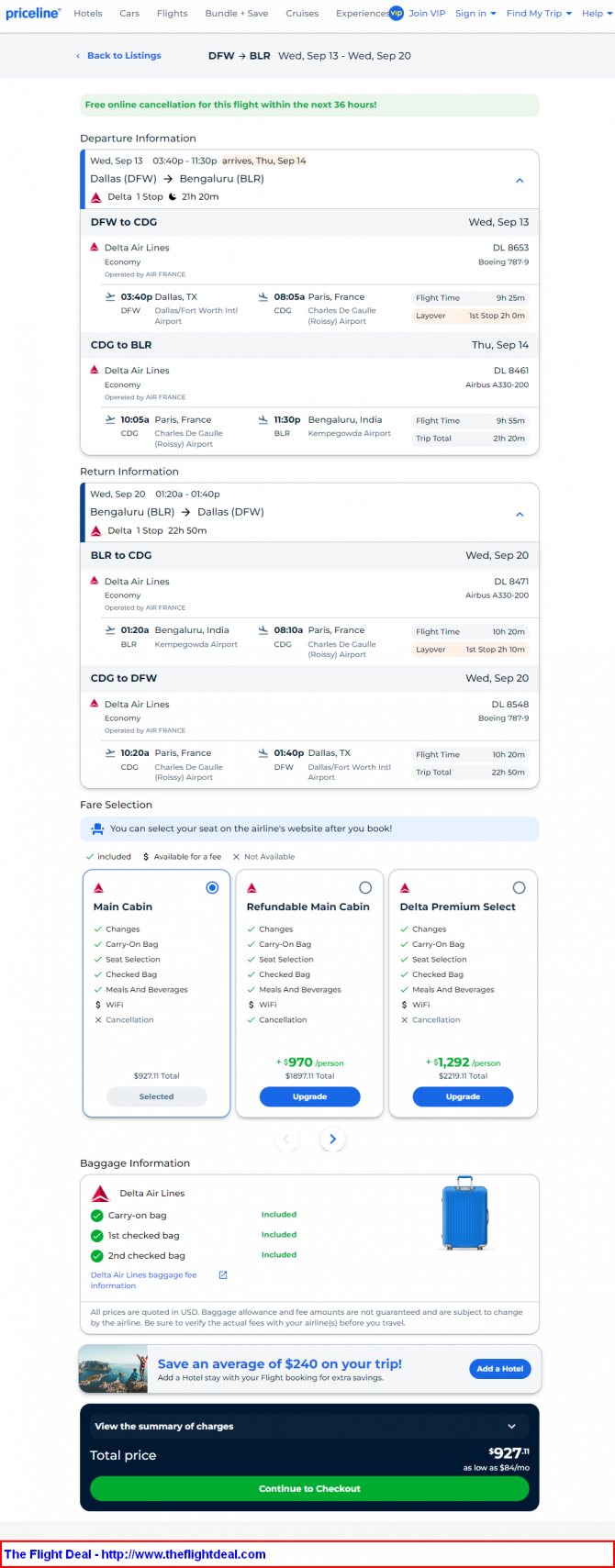Click the Delta logo on CDG to DFW segment
This screenshot has height=1568, width=615.
[95, 704]
